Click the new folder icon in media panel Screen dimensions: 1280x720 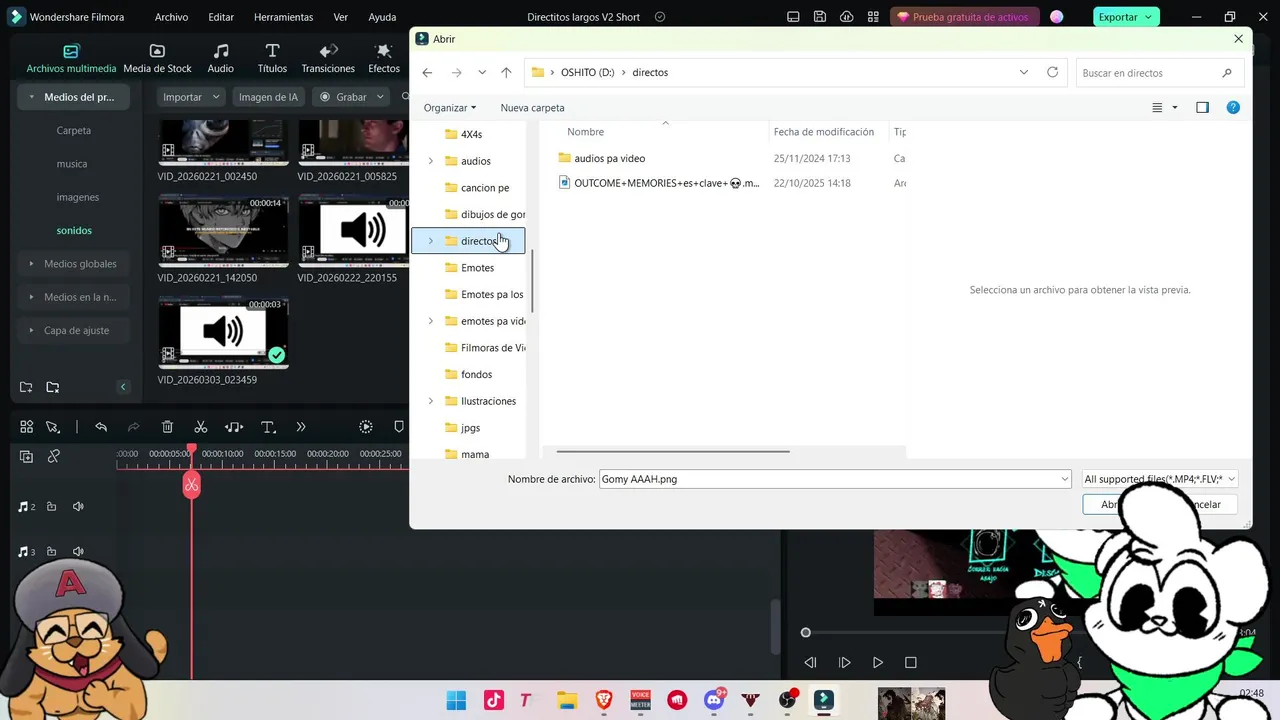[27, 387]
